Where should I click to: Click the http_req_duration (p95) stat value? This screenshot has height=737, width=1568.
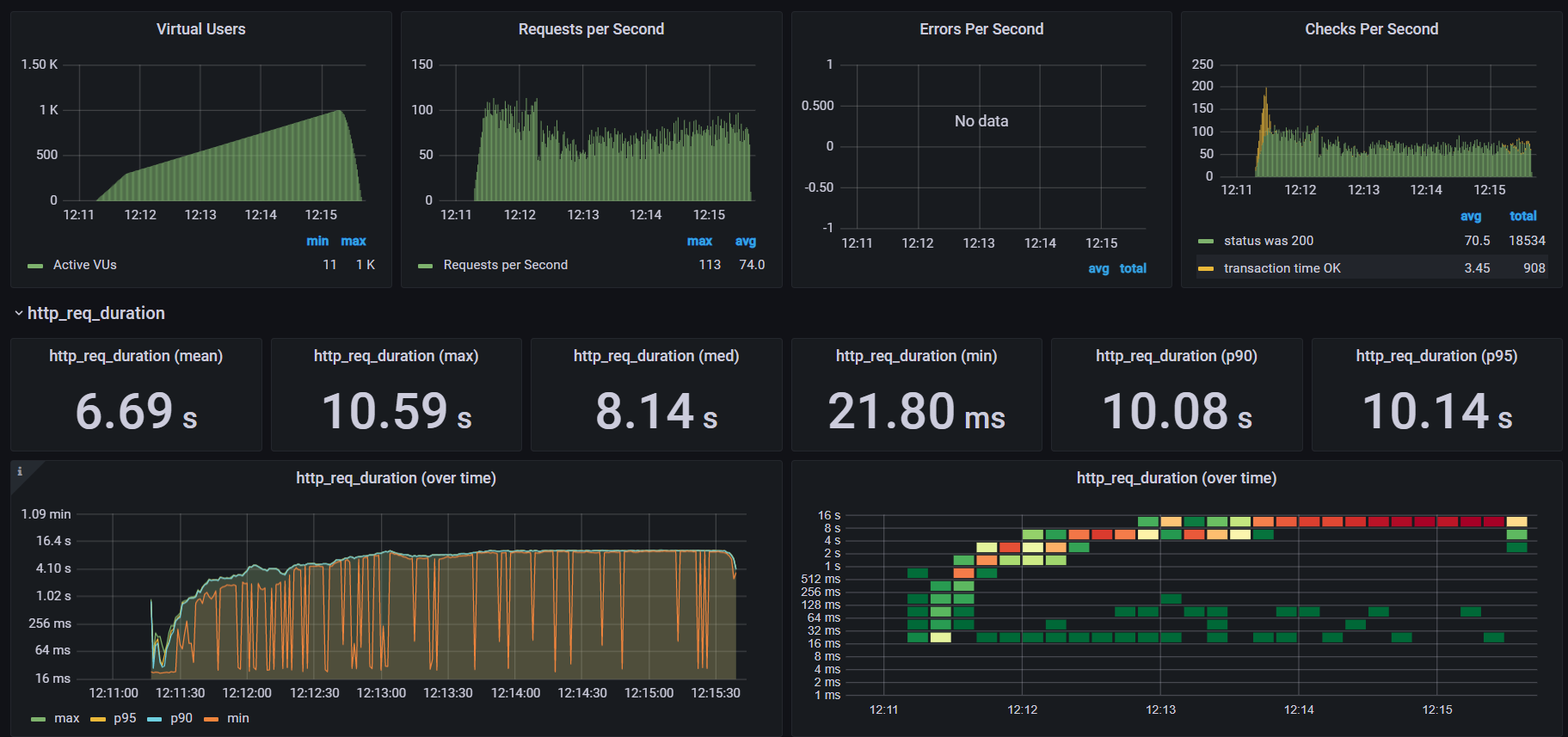(x=1436, y=411)
